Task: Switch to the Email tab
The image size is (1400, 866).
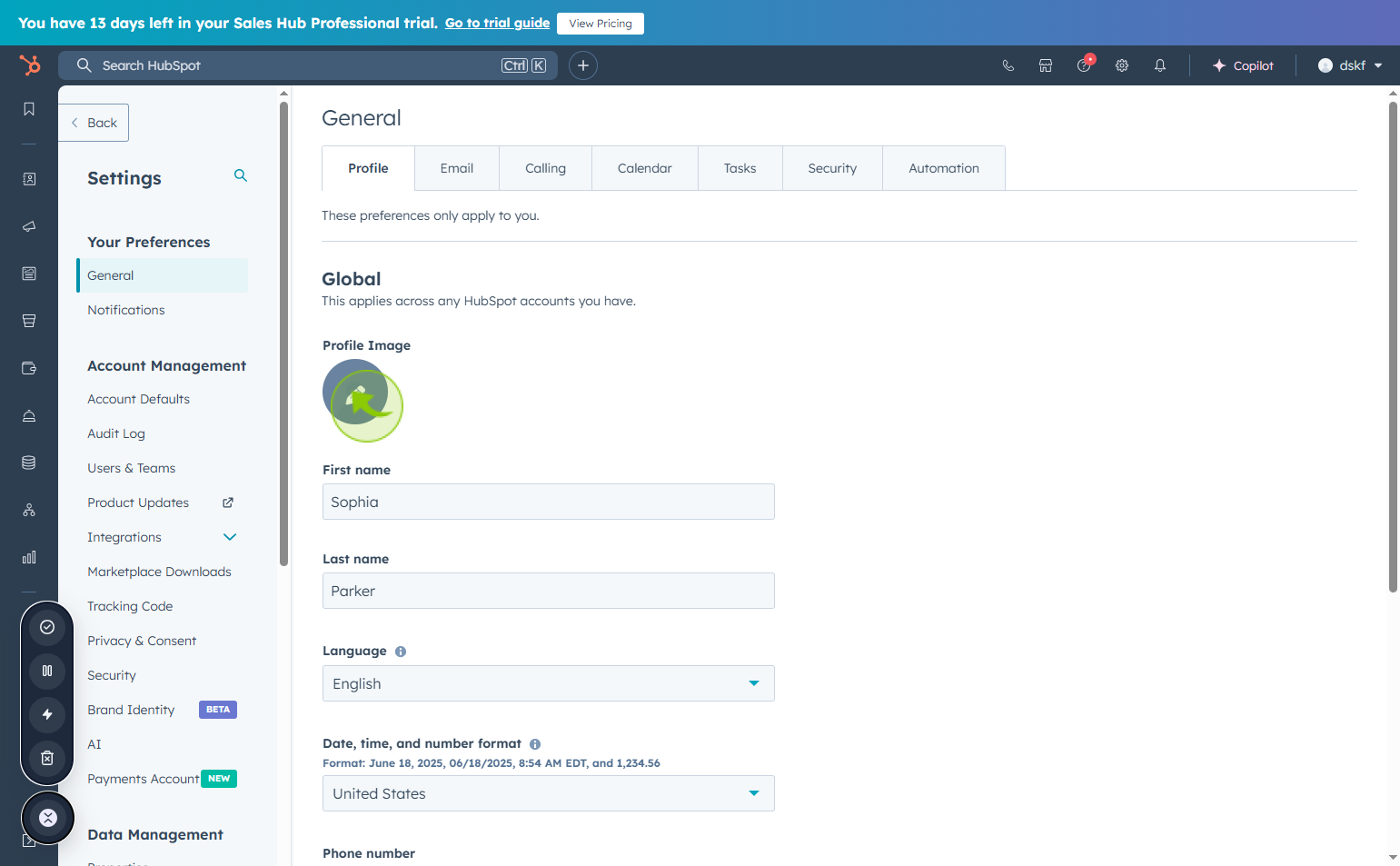Action: [x=457, y=168]
